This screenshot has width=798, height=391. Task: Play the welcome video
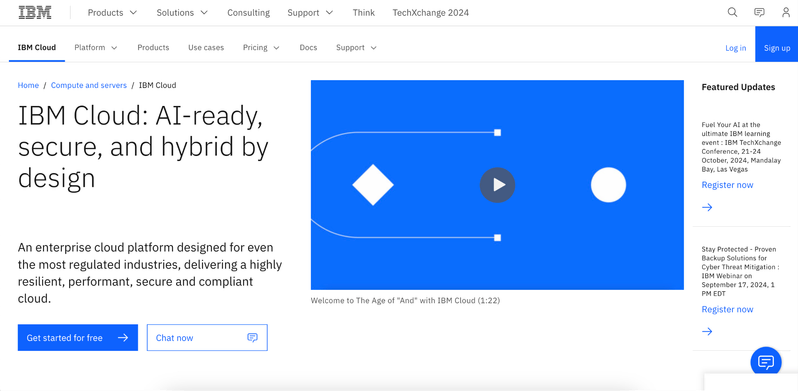pyautogui.click(x=497, y=185)
